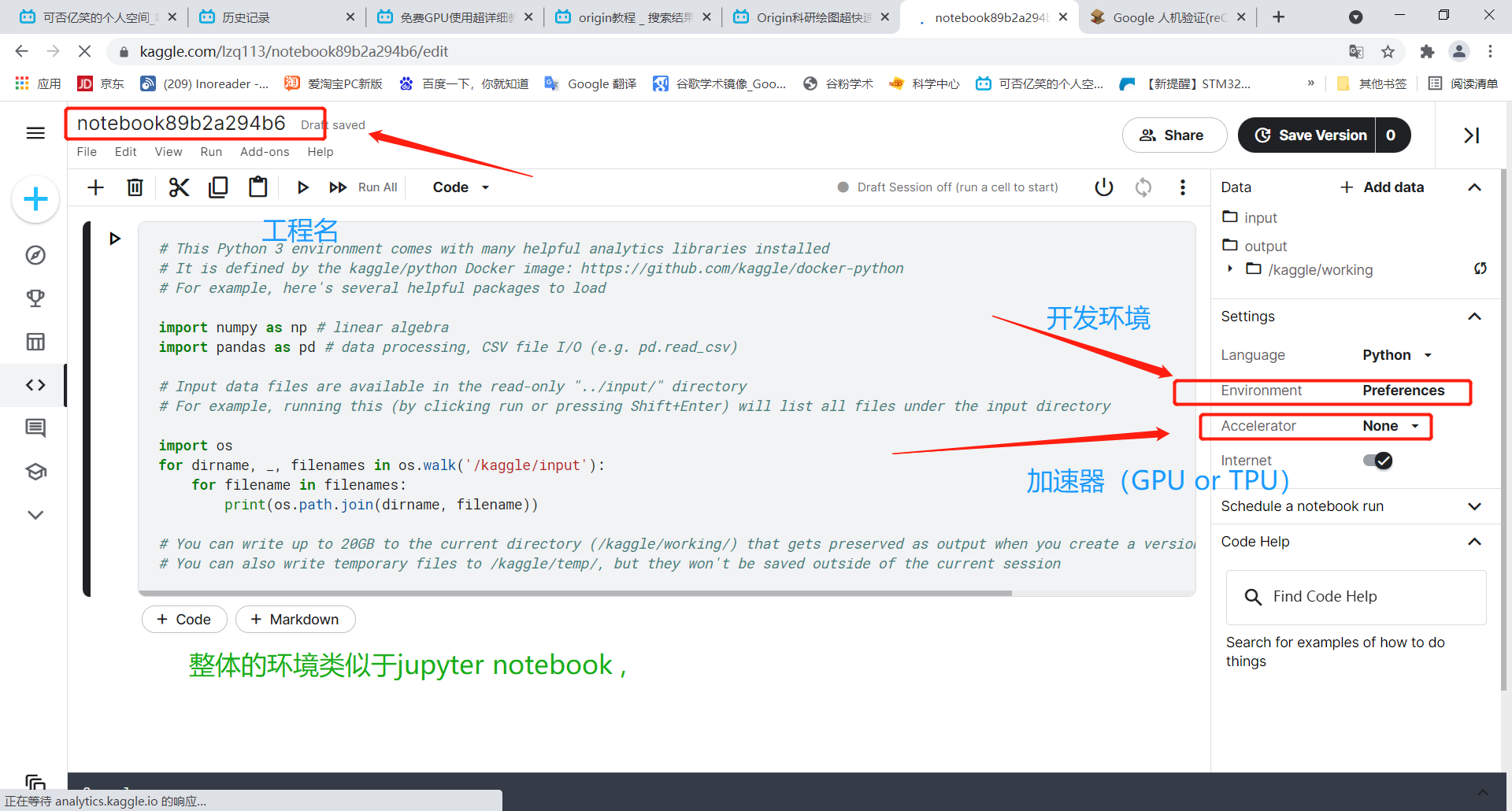The height and width of the screenshot is (811, 1512).
Task: Open the Edit menu
Action: (x=125, y=152)
